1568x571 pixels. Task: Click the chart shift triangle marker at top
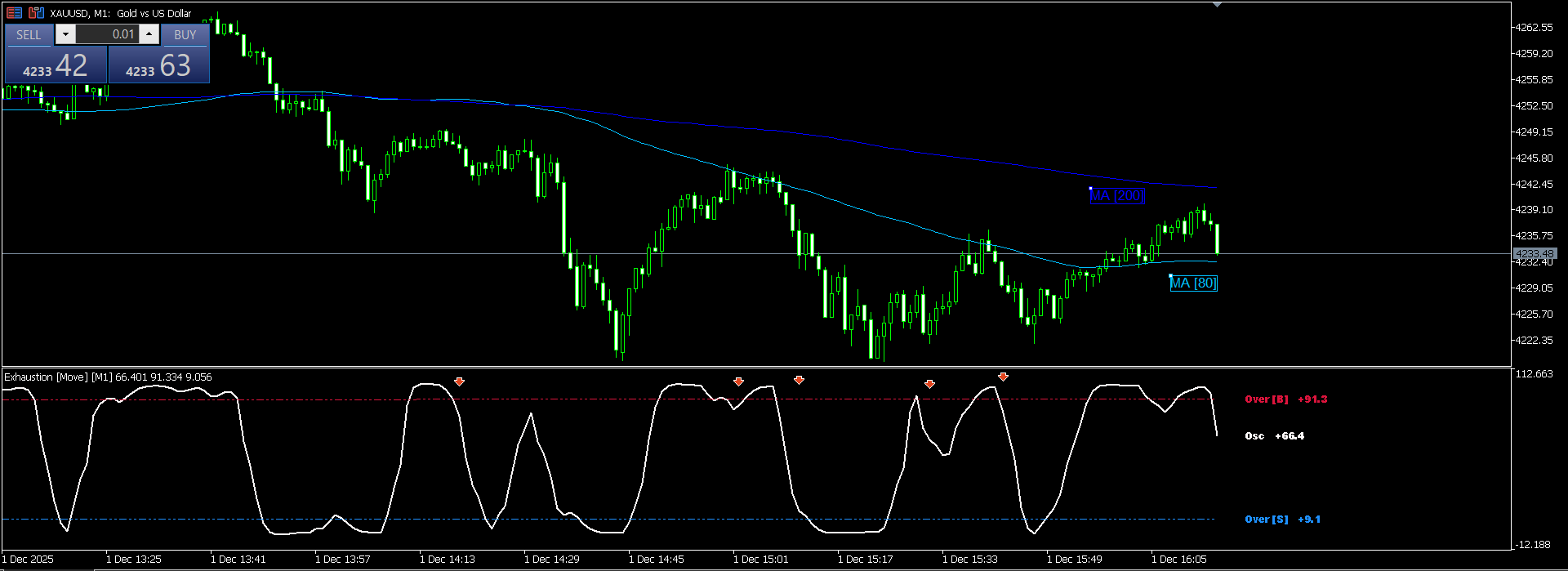coord(1218,5)
